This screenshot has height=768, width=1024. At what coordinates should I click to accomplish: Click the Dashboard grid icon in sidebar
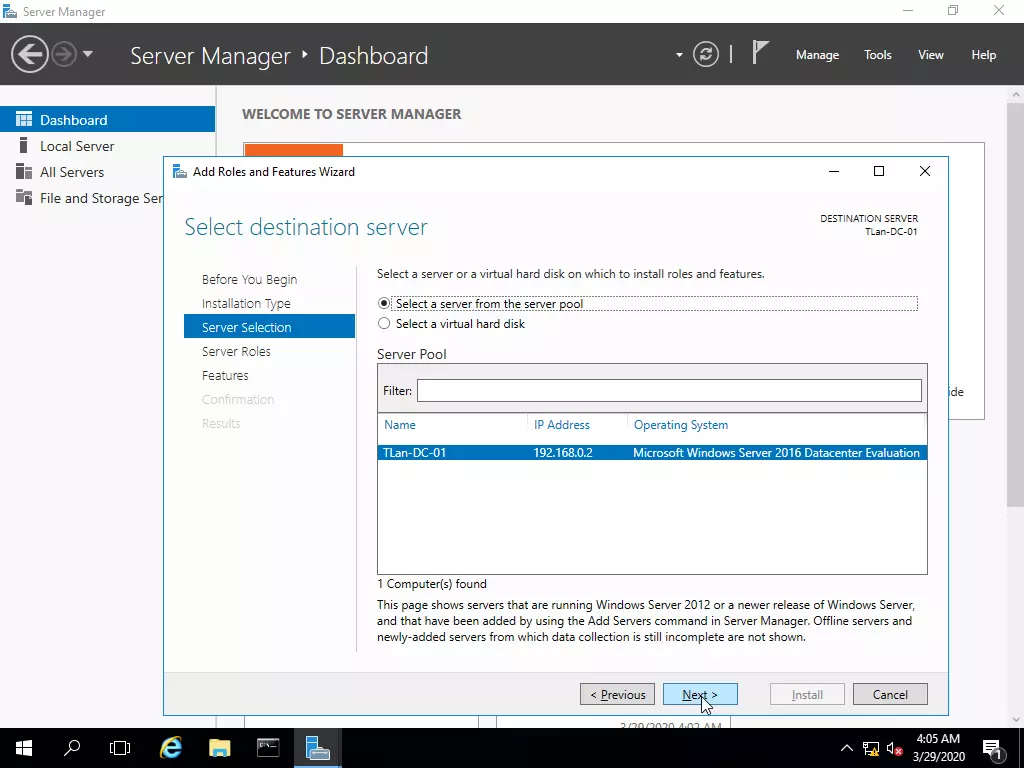click(24, 120)
